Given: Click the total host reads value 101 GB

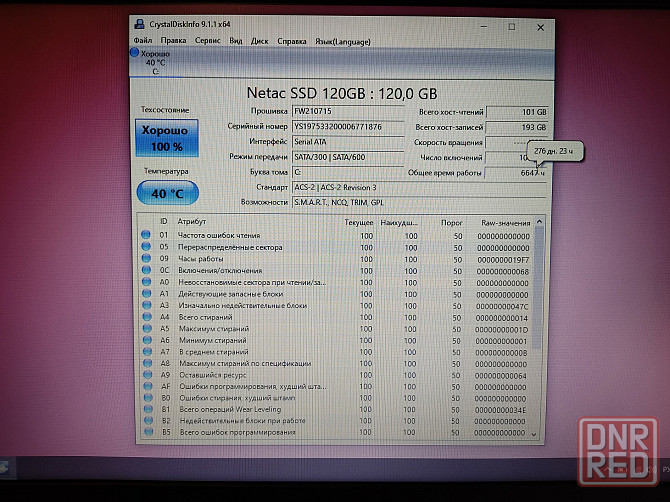Looking at the screenshot, I should (x=517, y=112).
